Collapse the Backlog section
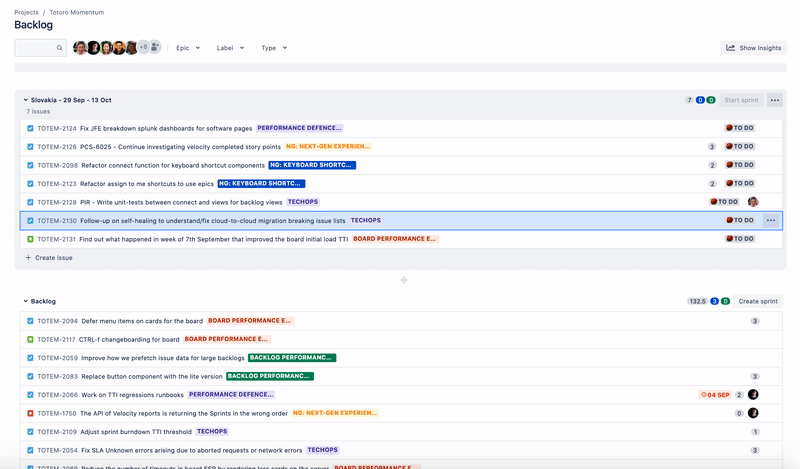 (26, 301)
